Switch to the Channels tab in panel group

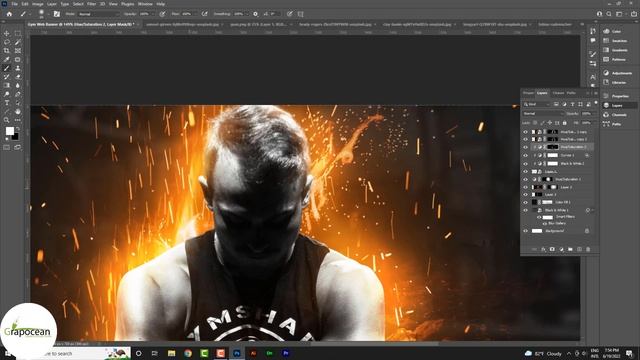[x=558, y=93]
